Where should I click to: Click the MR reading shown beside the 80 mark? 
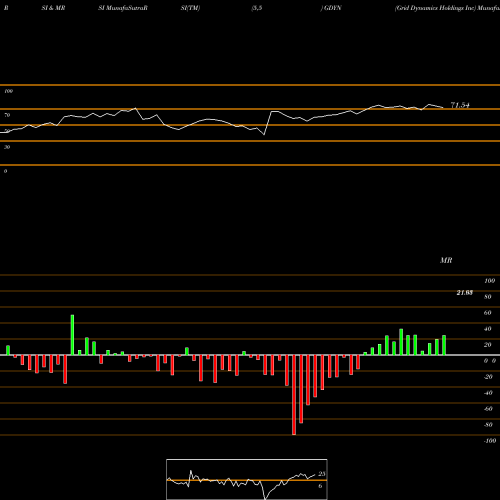point(464,293)
